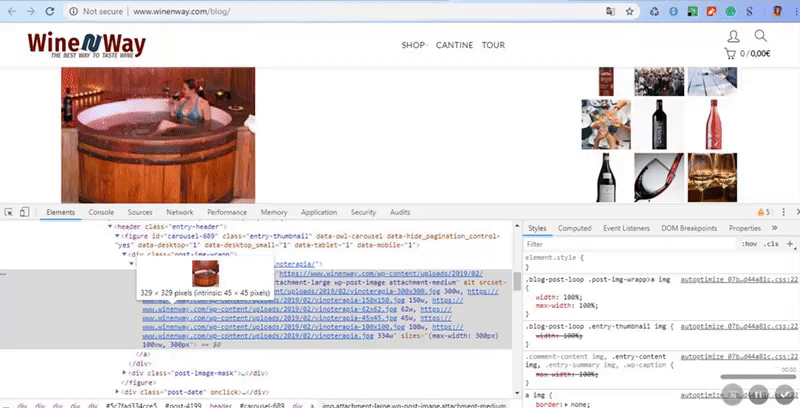Click the Elements panel vertical scrollbar thumb
Screen dimensions: 800x408
517,281
